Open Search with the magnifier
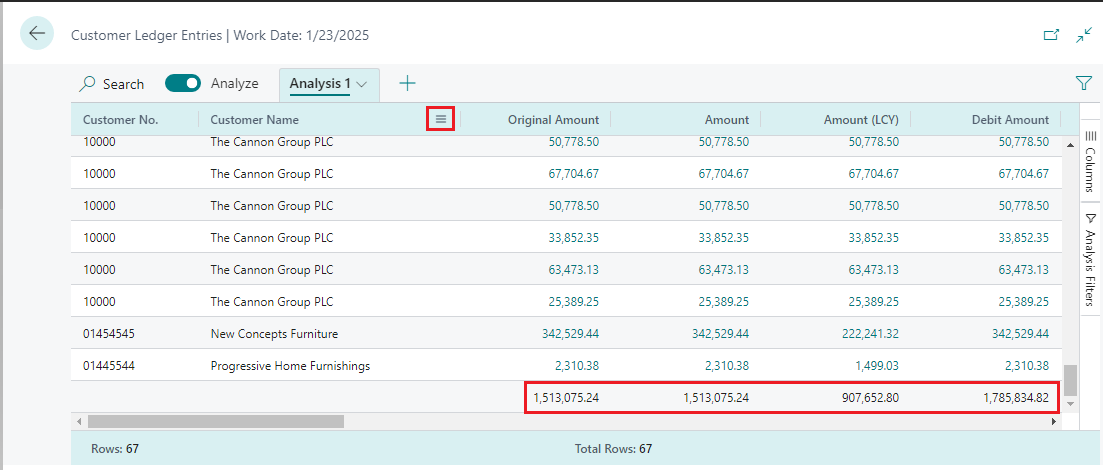The width and height of the screenshot is (1103, 470). pos(111,84)
